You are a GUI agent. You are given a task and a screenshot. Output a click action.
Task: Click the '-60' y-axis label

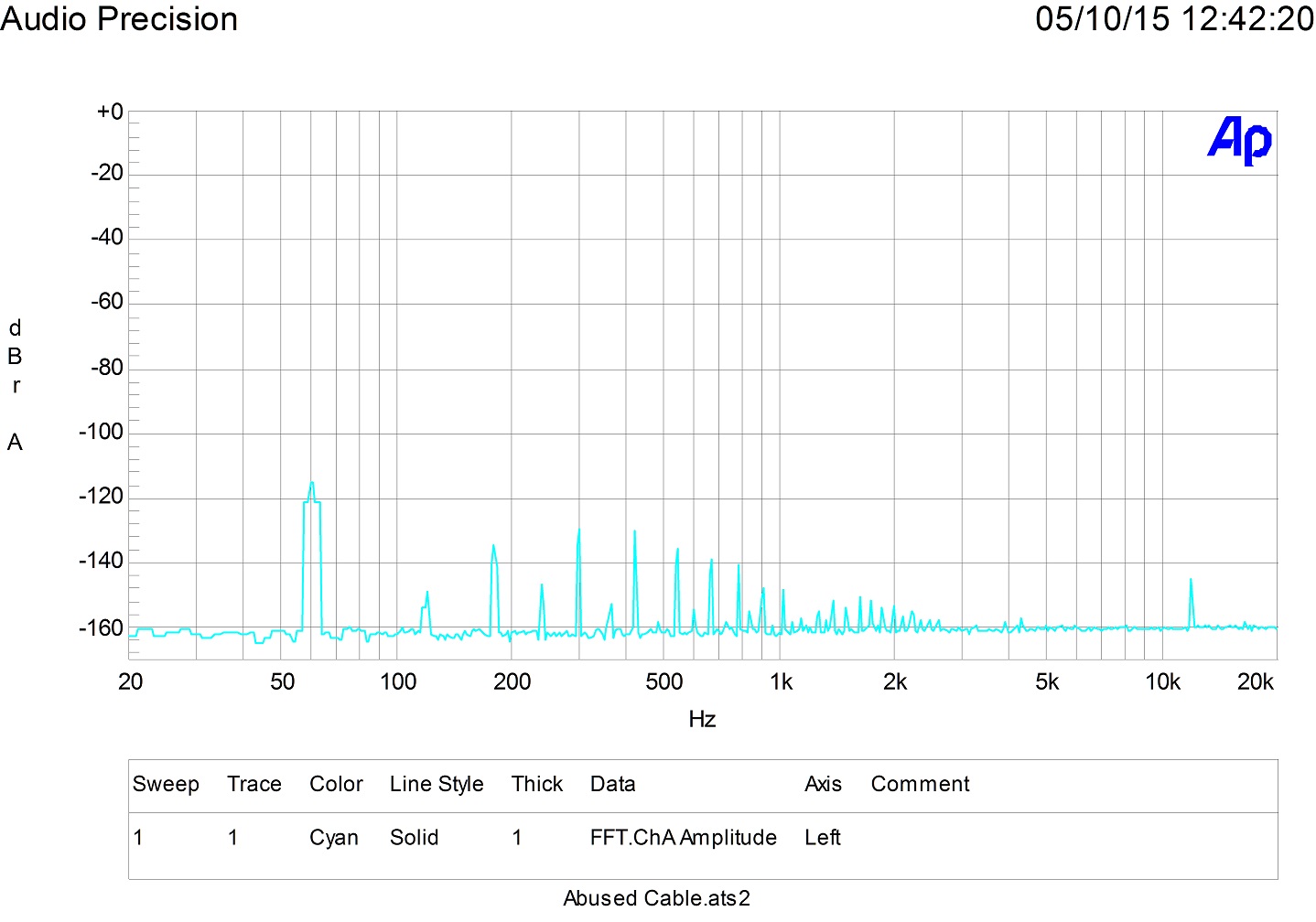(x=107, y=302)
